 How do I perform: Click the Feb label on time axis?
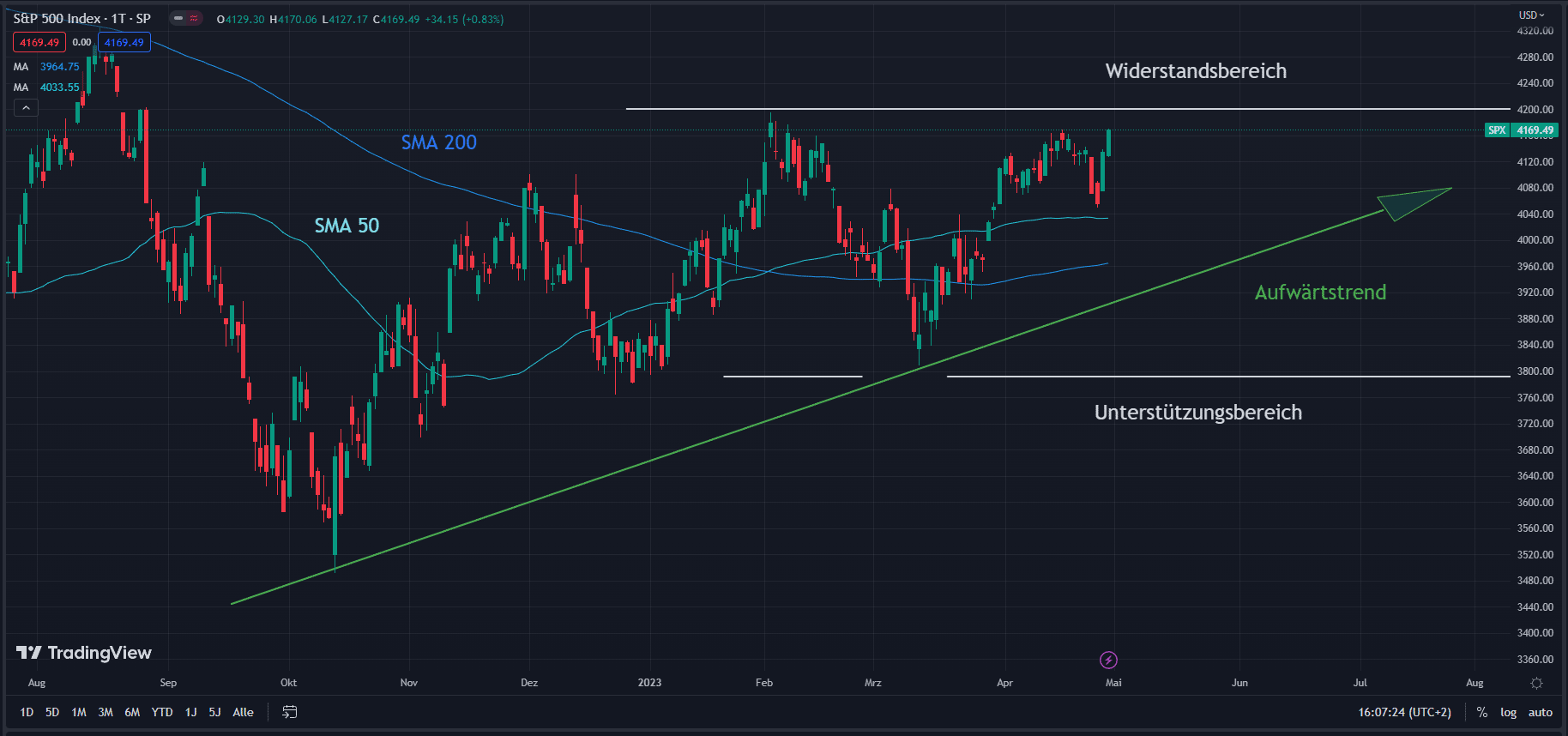pos(764,683)
